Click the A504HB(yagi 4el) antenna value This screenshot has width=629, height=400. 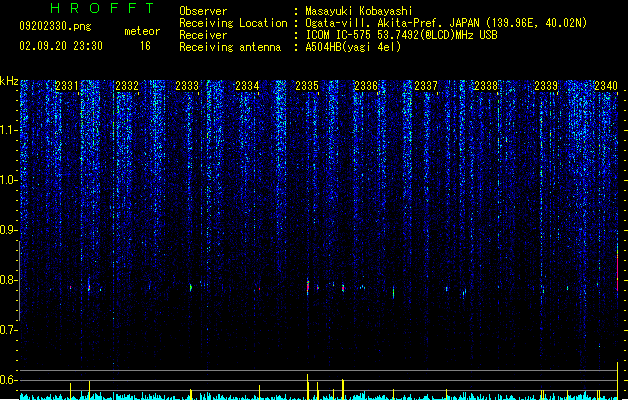[353, 47]
